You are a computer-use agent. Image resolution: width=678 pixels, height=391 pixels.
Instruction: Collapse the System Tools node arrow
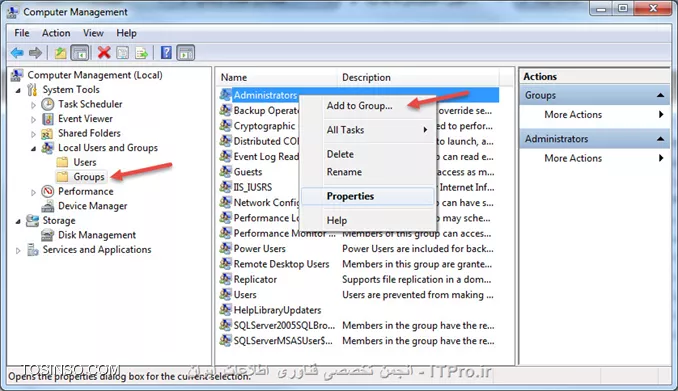coord(18,90)
